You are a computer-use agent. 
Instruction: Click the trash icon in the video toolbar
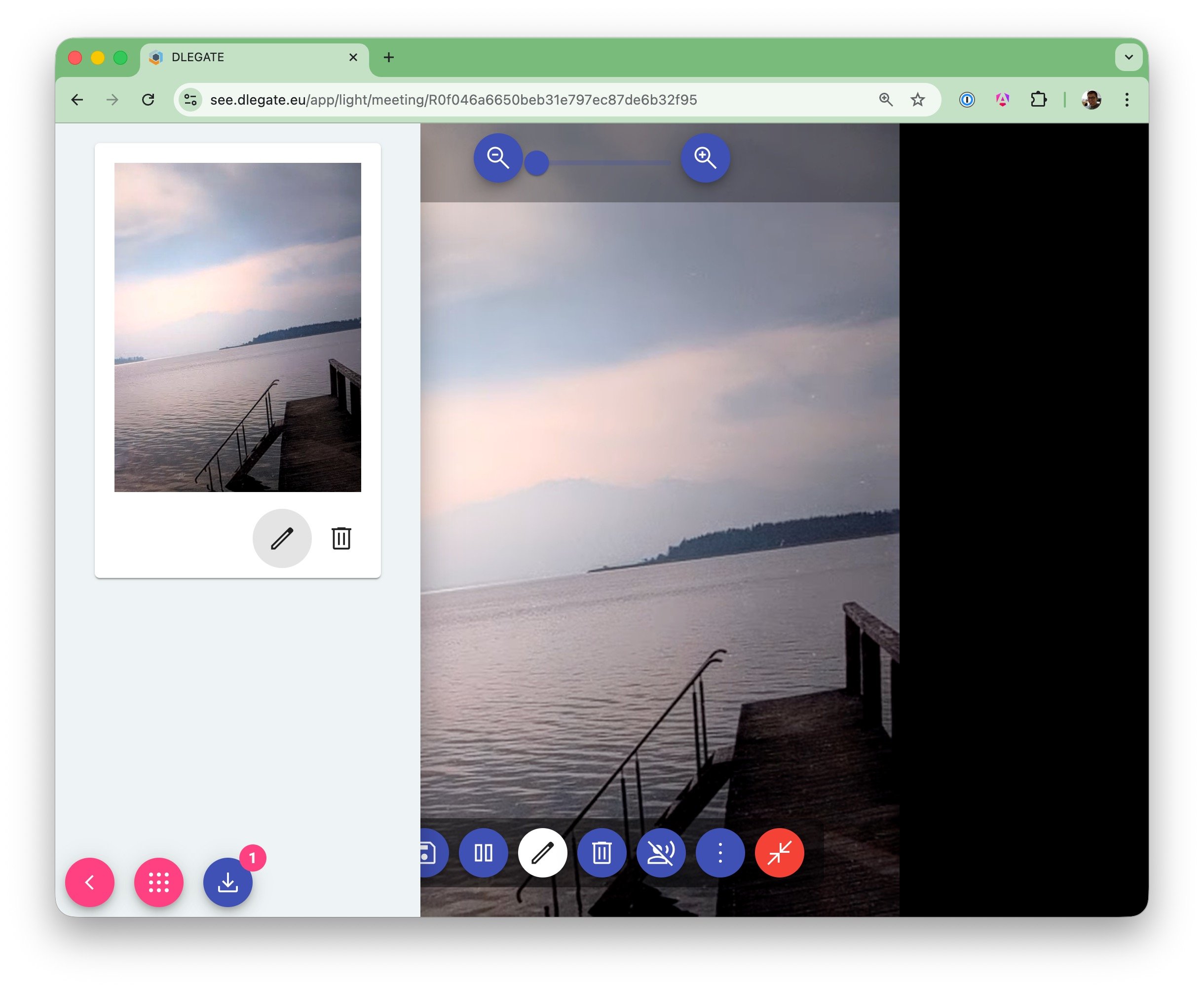point(602,852)
